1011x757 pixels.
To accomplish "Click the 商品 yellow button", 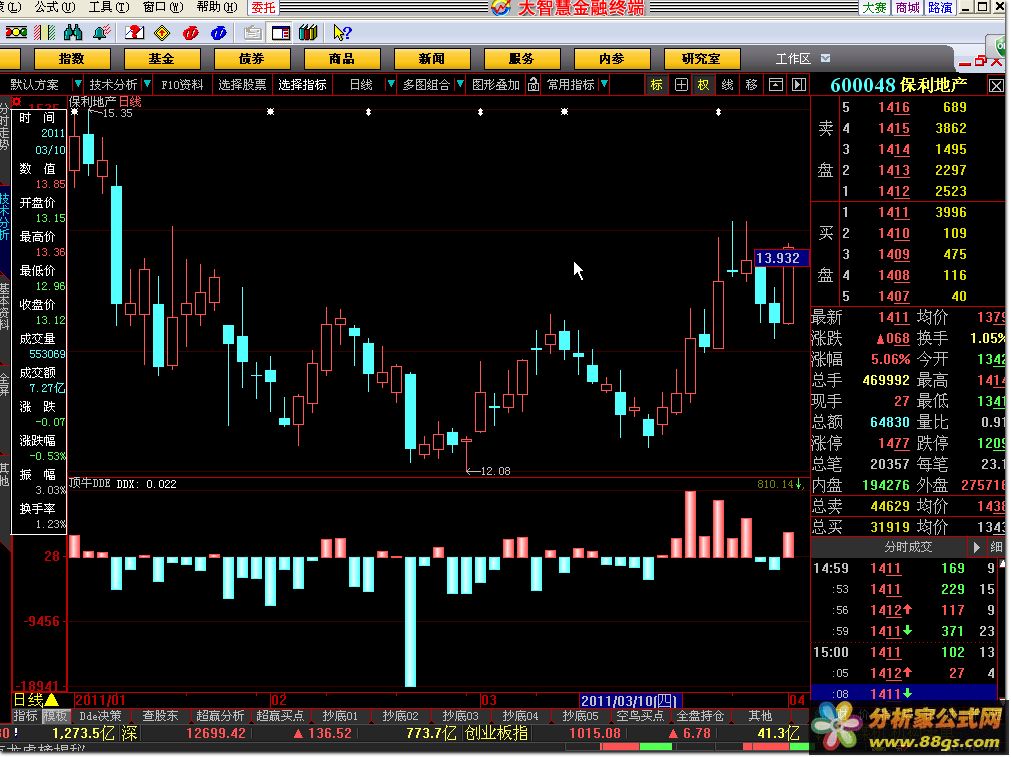I will [341, 59].
